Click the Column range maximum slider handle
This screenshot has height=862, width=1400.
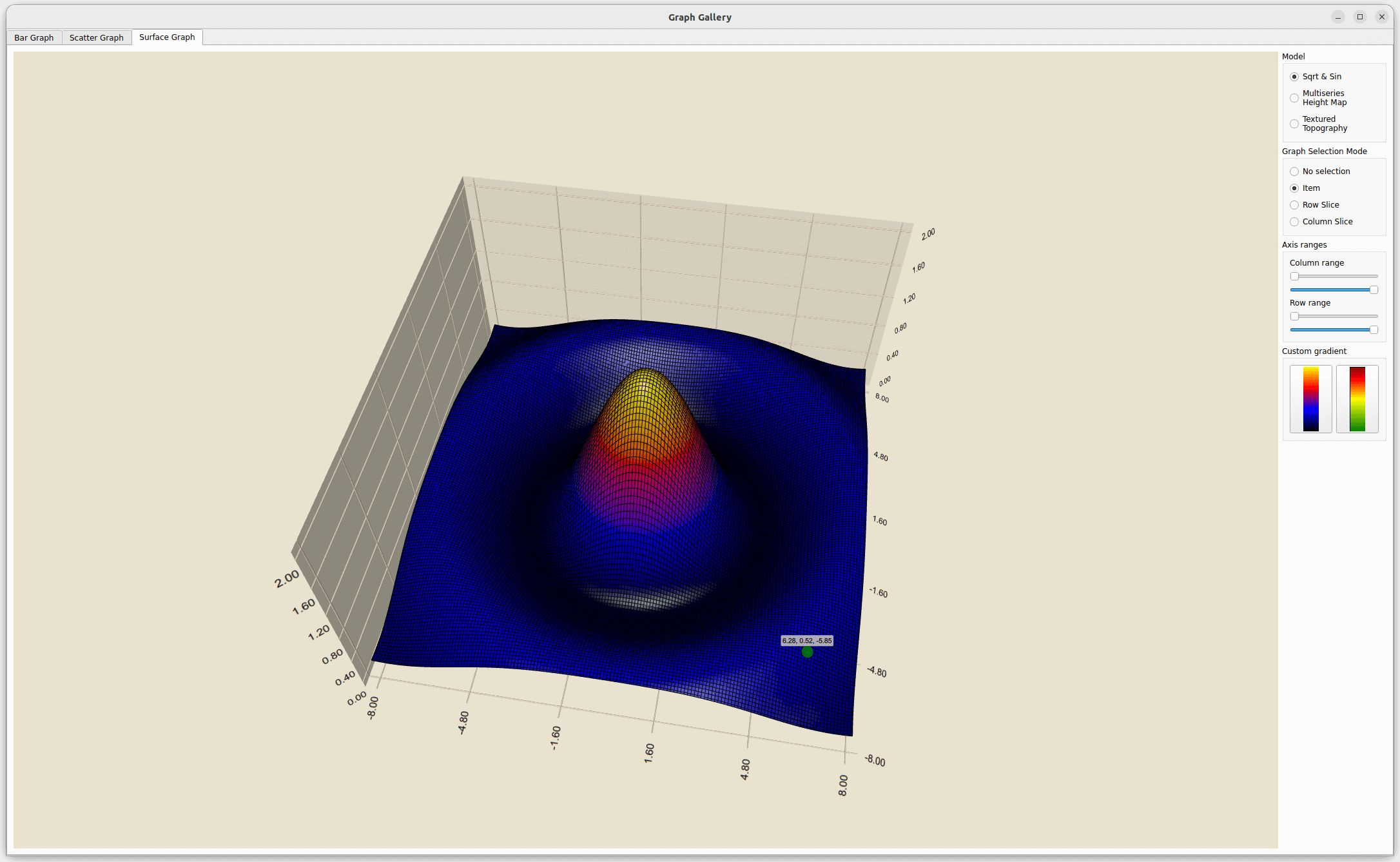[1374, 290]
